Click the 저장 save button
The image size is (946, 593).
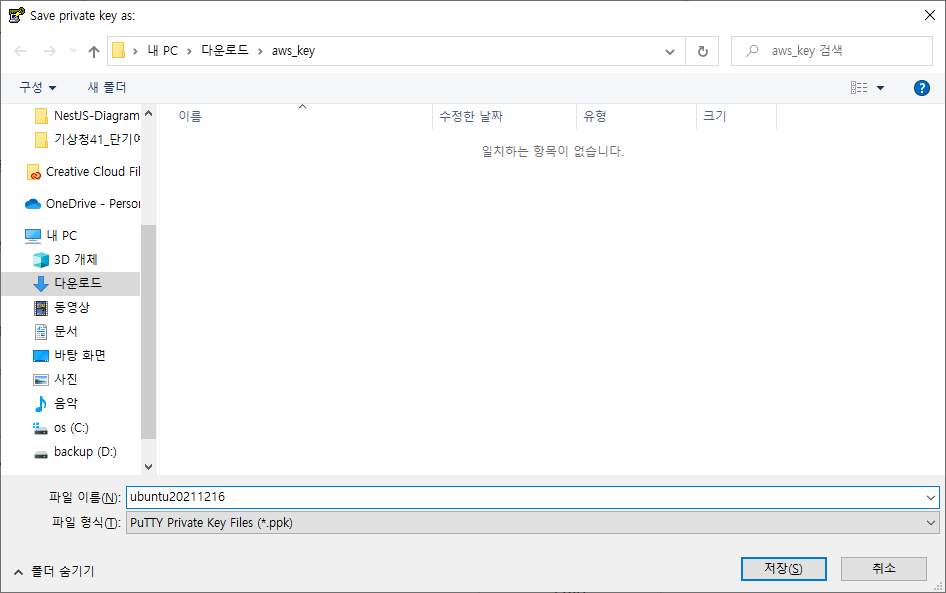pos(784,568)
